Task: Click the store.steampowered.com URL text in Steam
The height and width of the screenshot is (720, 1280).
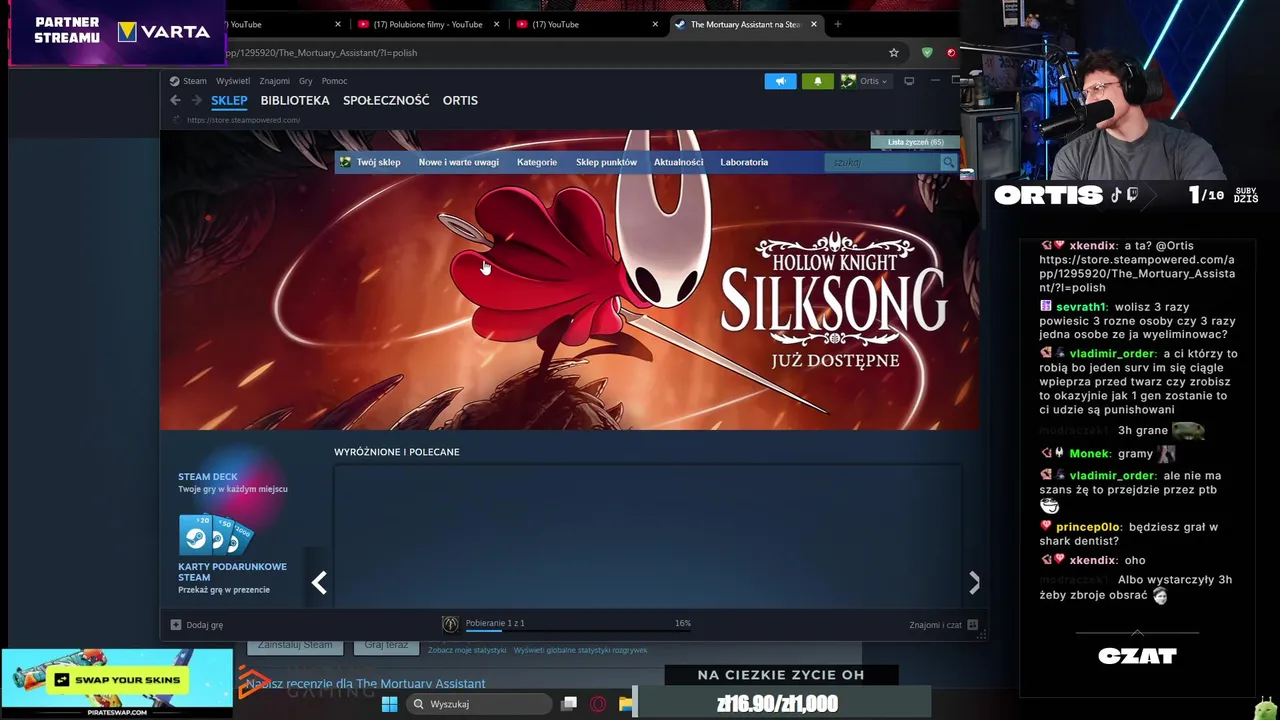Action: pos(243,120)
